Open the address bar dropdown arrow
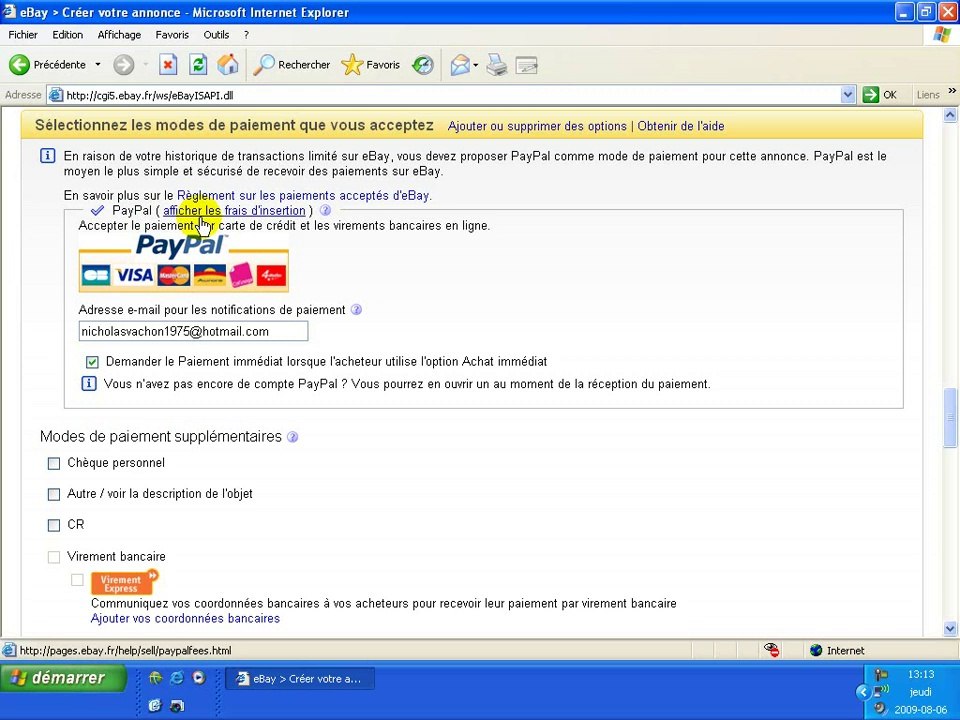 point(847,95)
